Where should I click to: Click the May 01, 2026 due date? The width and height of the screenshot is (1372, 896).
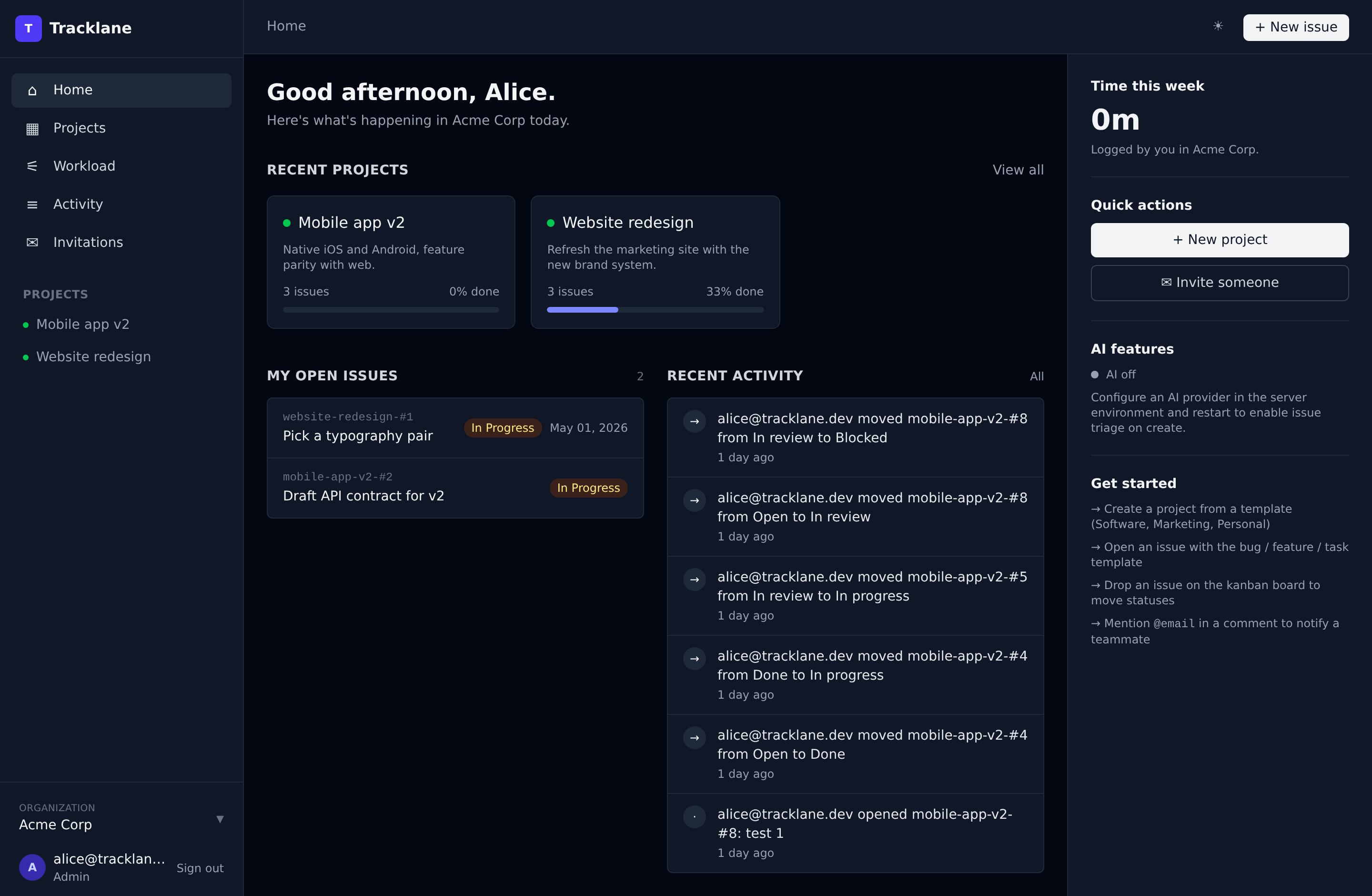pos(588,428)
